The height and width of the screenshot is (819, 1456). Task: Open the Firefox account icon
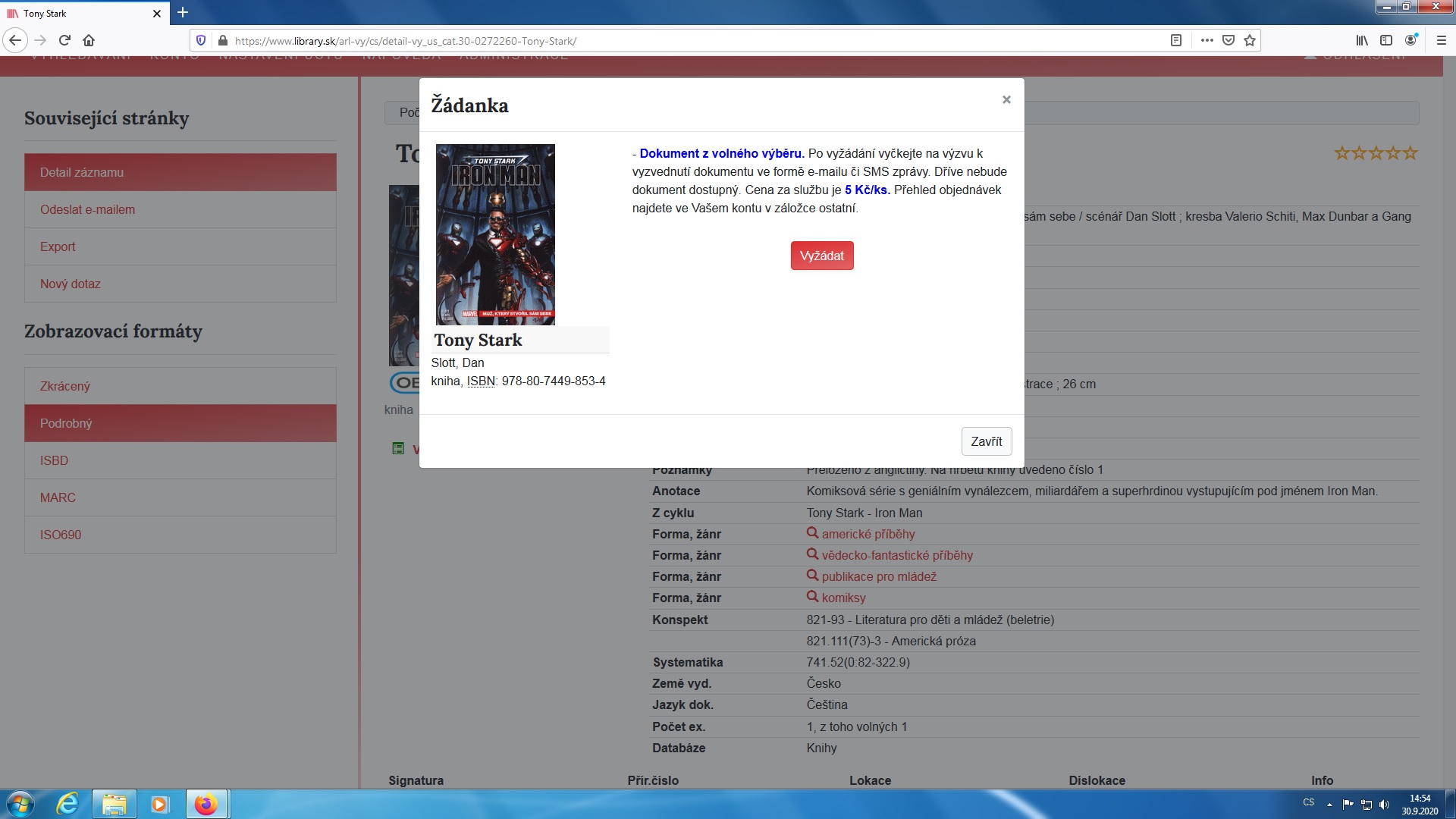click(x=1410, y=40)
